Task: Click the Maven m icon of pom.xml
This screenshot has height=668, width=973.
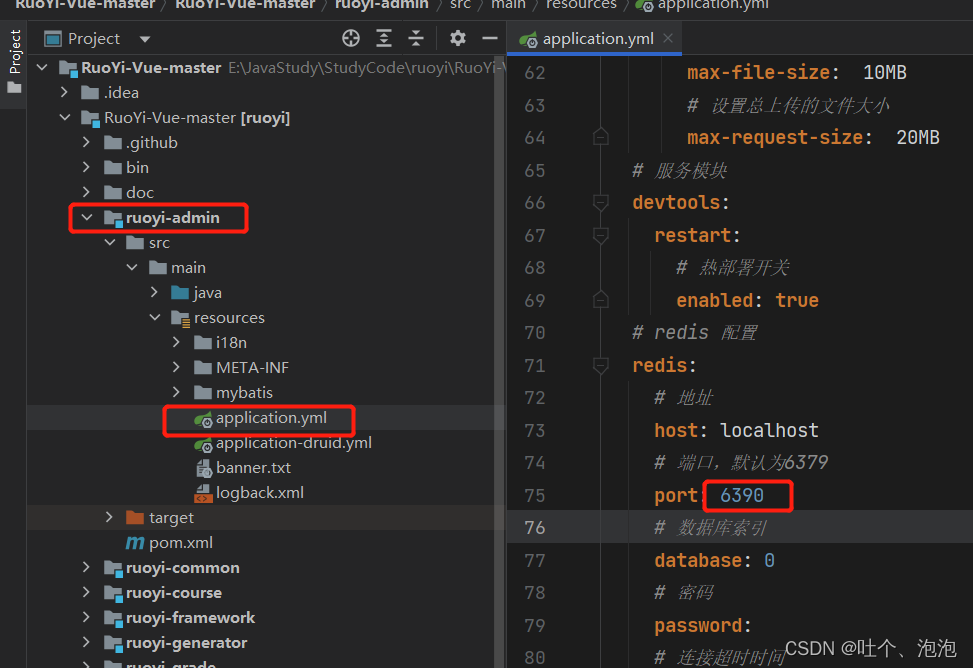Action: (135, 543)
